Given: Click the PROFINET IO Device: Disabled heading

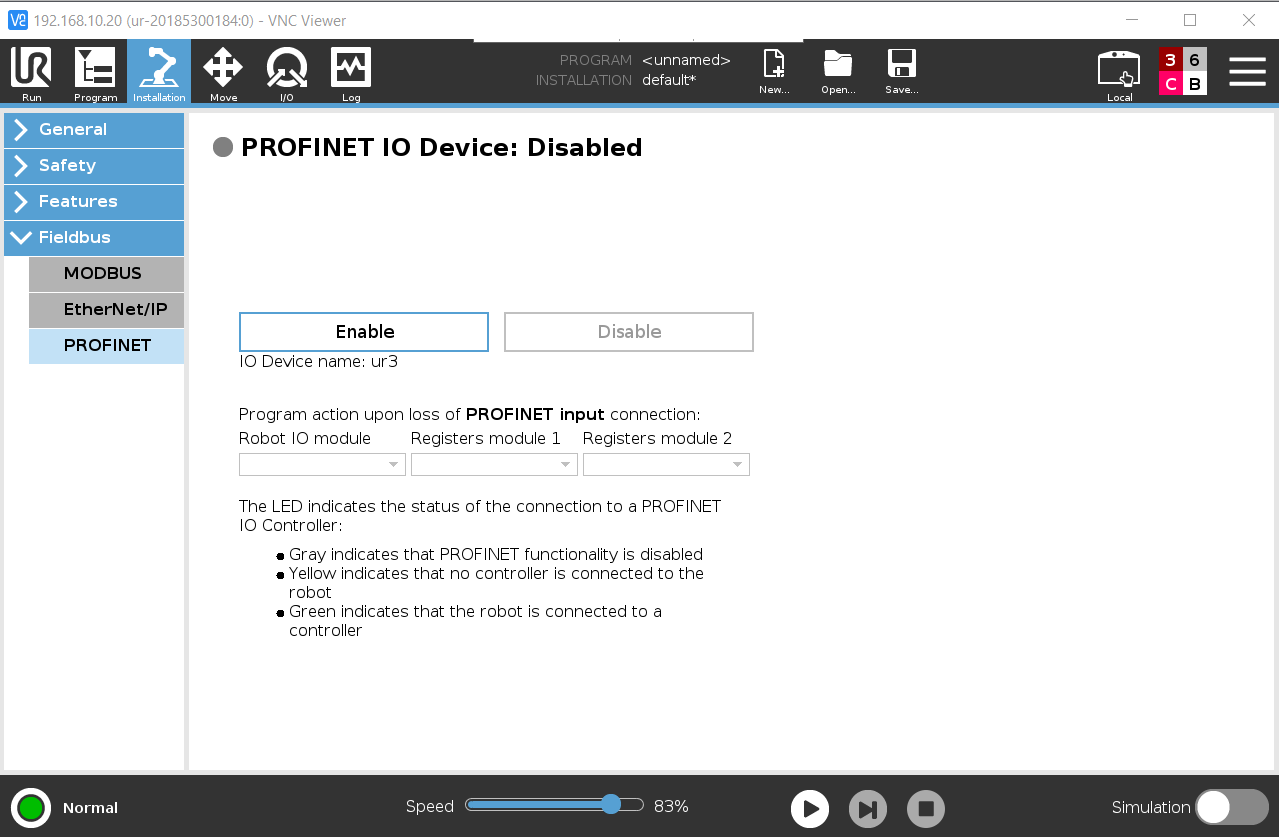Looking at the screenshot, I should coord(442,148).
